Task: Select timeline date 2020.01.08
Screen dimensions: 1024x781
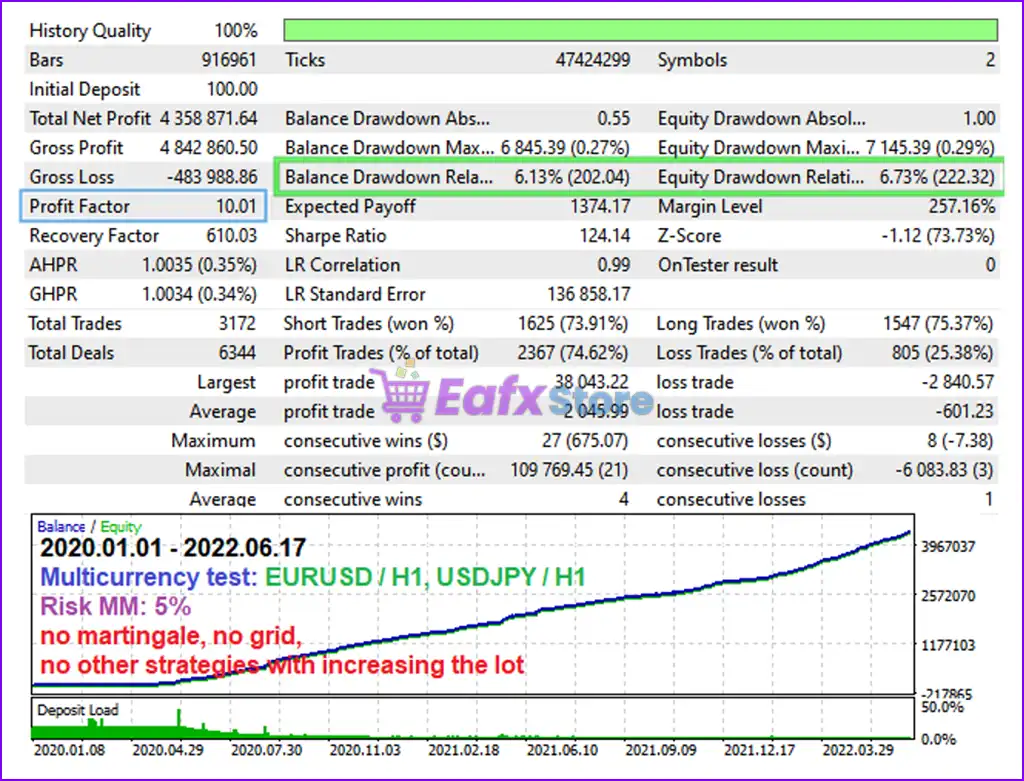Action: [69, 750]
